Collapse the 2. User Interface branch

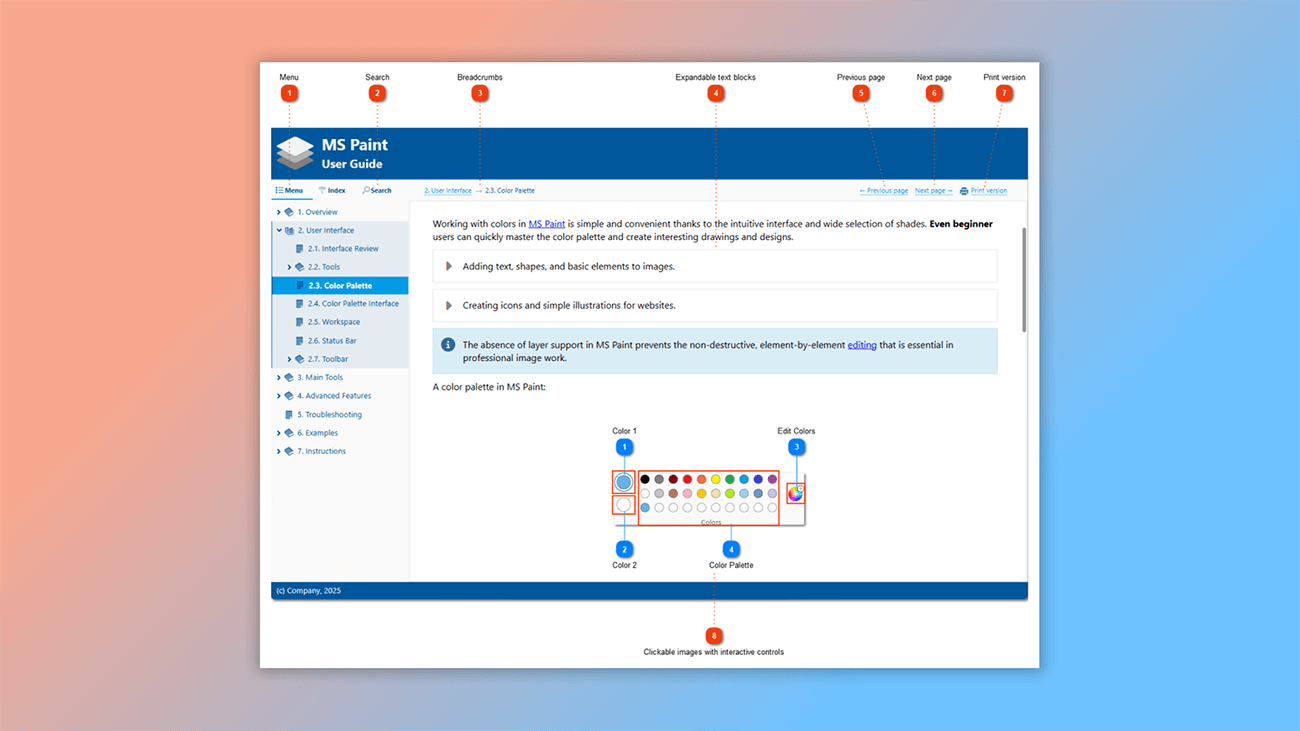point(279,229)
